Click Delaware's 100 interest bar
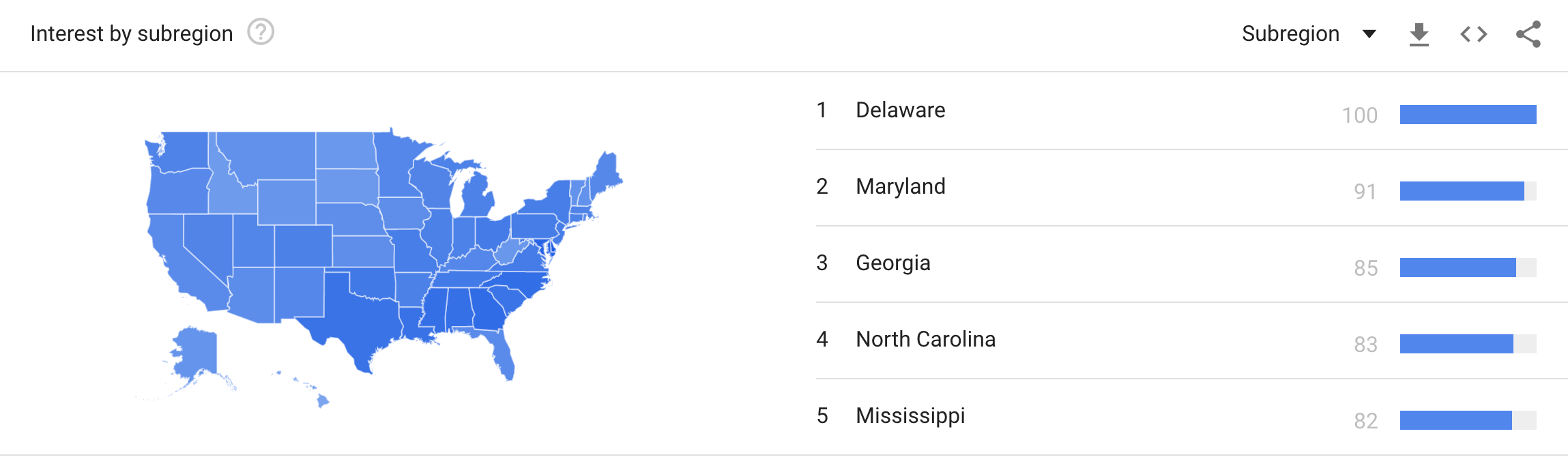 point(1468,115)
